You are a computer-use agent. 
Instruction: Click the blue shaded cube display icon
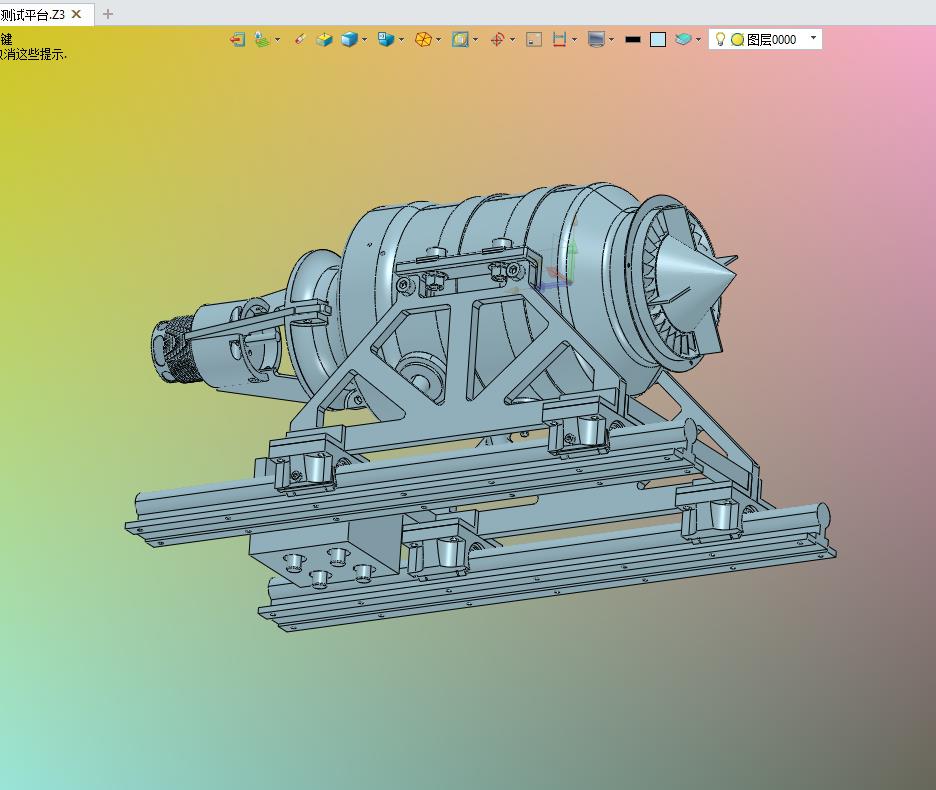click(x=349, y=40)
